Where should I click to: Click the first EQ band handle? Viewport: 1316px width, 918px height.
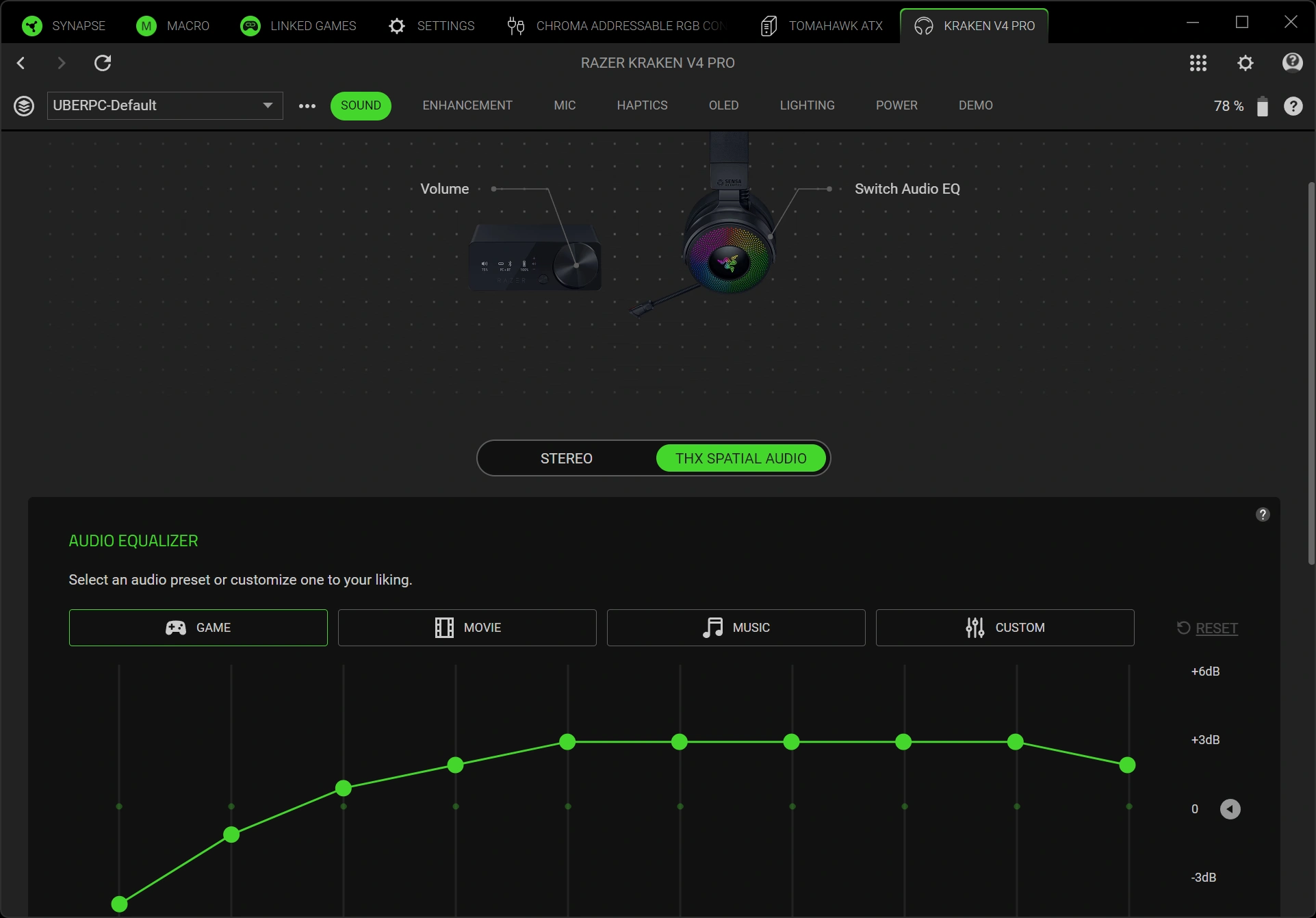119,904
